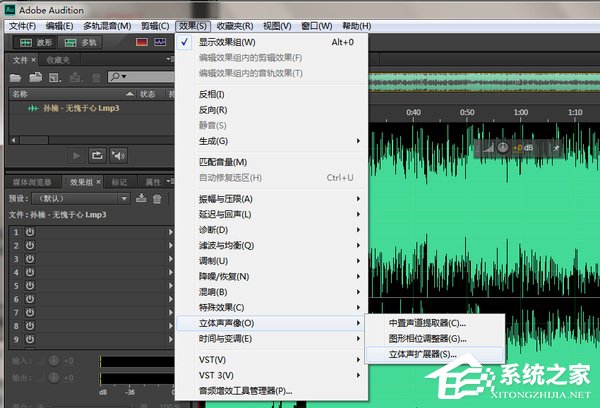This screenshot has width=600, height=408.
Task: Expand the 混响(B) submenu
Action: (271, 292)
